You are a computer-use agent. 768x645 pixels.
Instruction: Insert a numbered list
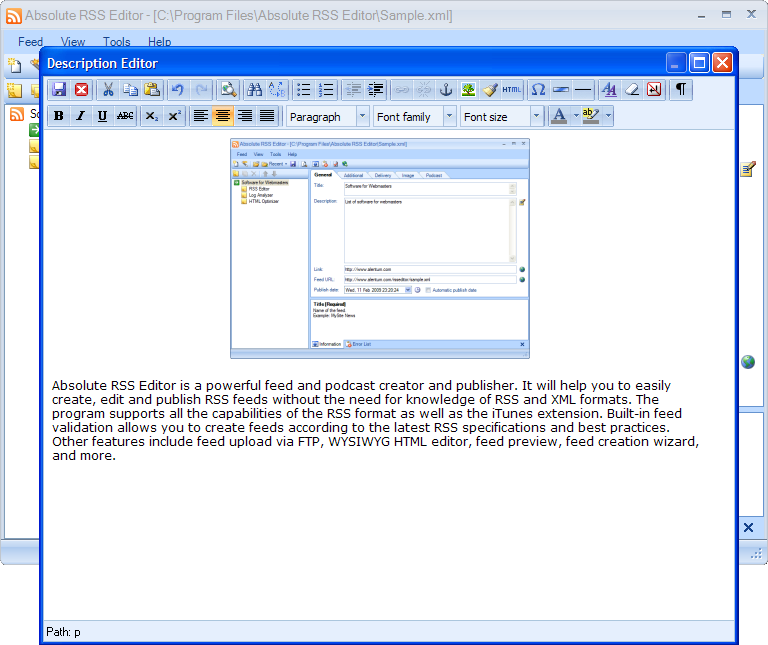[326, 90]
